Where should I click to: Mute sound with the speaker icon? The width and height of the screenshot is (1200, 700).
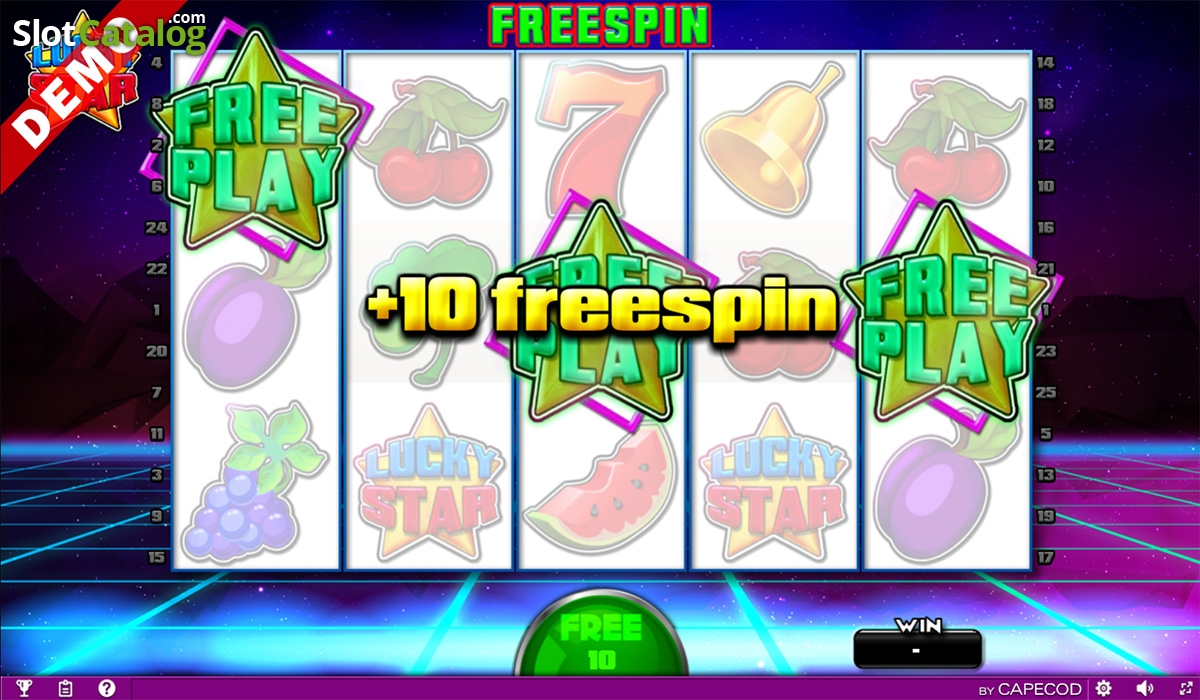coord(1146,688)
